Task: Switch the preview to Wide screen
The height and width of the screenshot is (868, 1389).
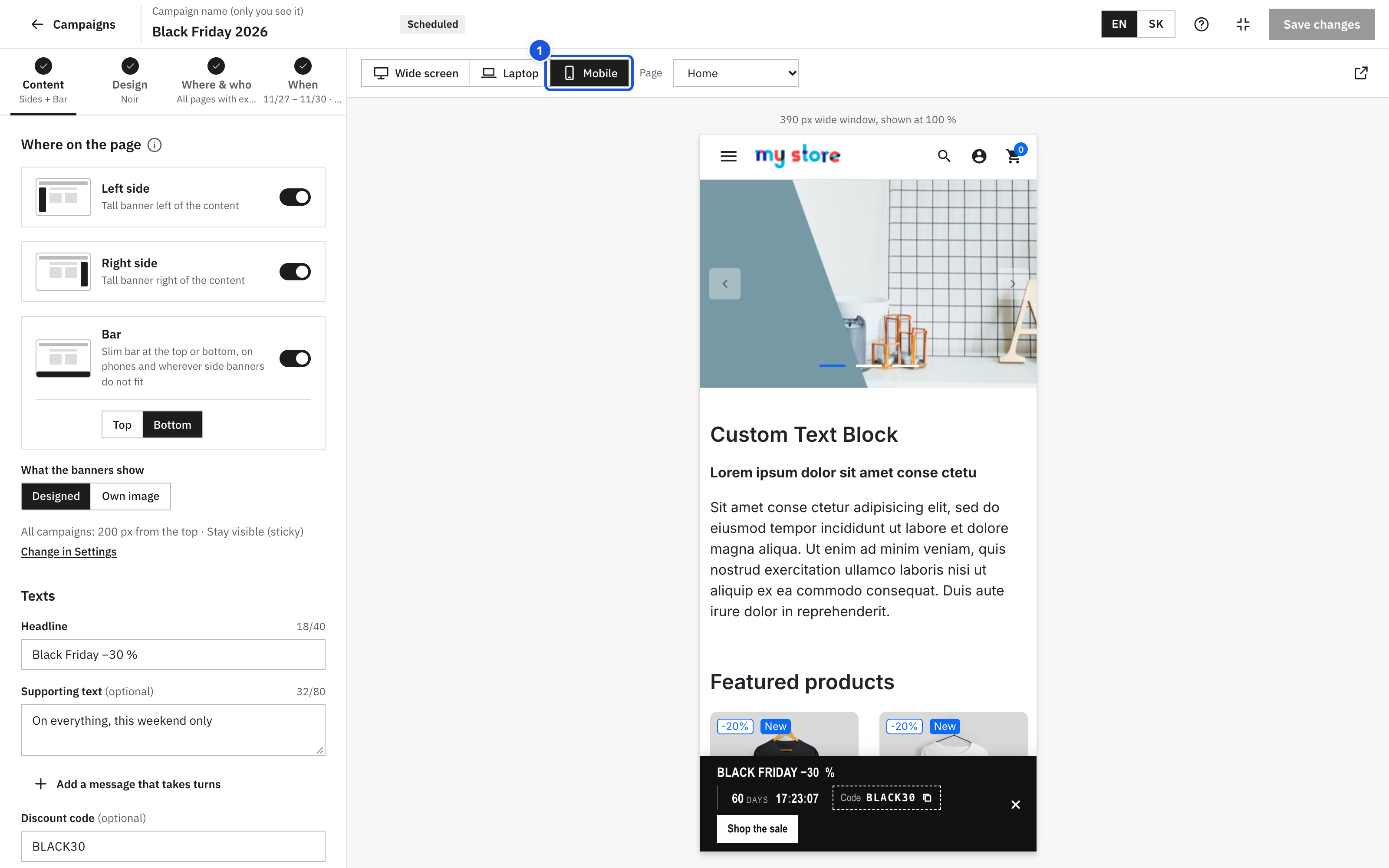Action: 415,73
